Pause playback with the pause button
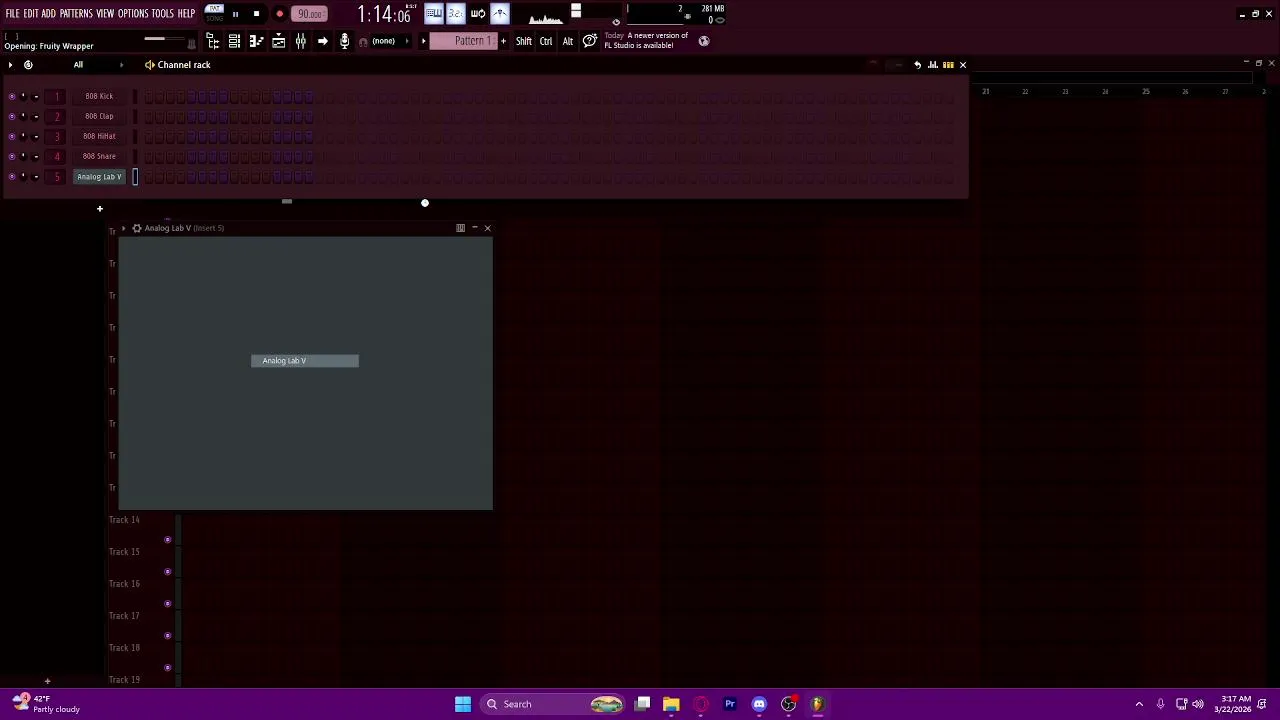Image resolution: width=1280 pixels, height=720 pixels. (235, 14)
